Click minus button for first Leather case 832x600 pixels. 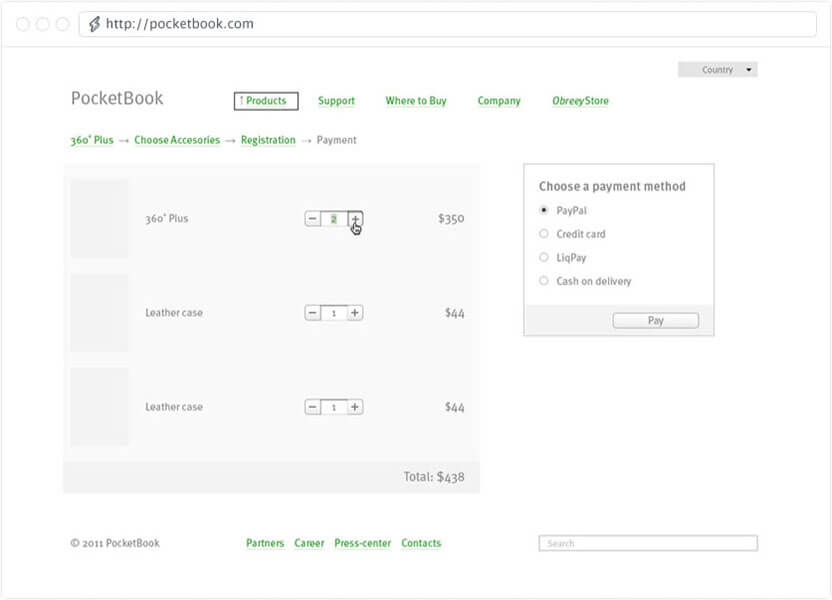pos(313,313)
